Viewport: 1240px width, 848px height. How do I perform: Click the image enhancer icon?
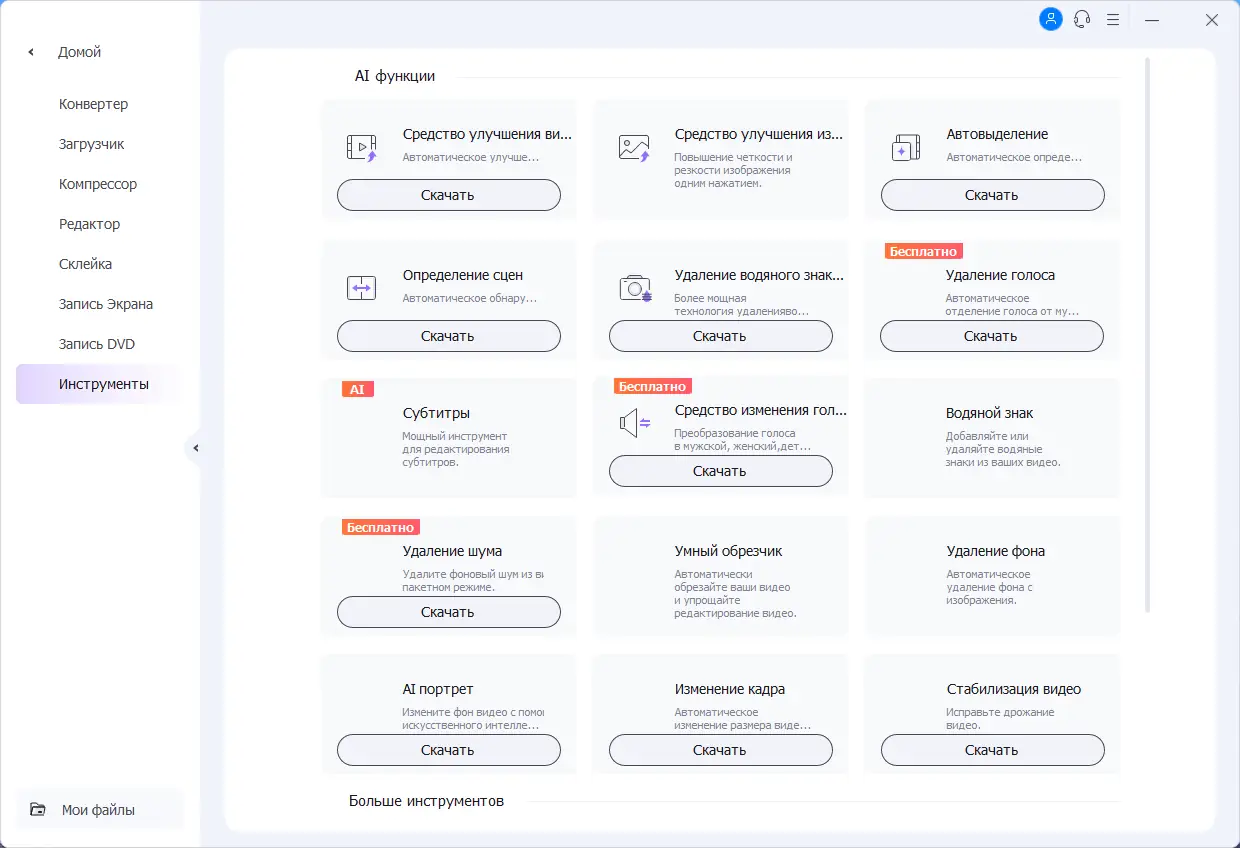click(634, 148)
